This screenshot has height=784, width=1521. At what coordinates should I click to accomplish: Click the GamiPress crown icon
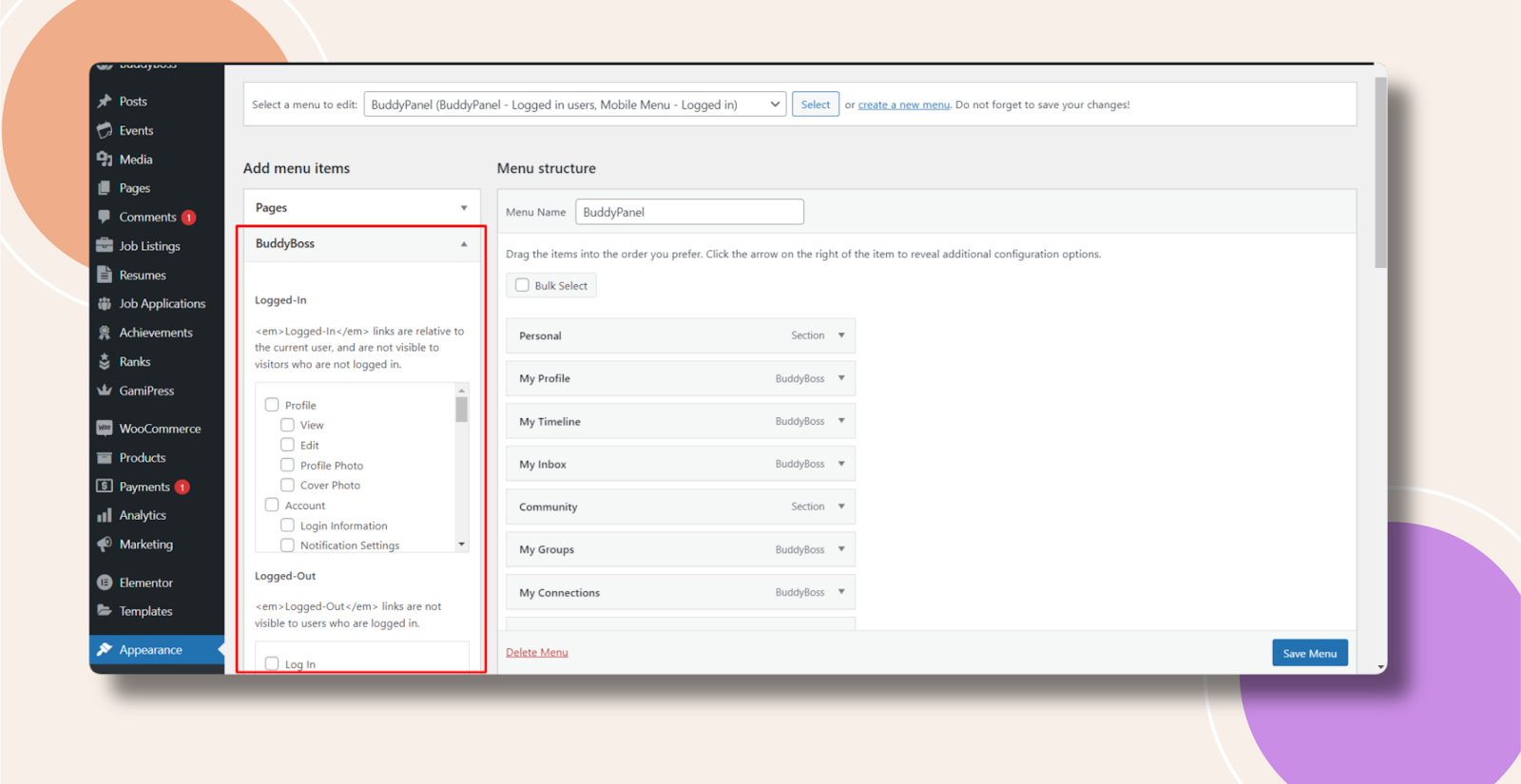105,391
